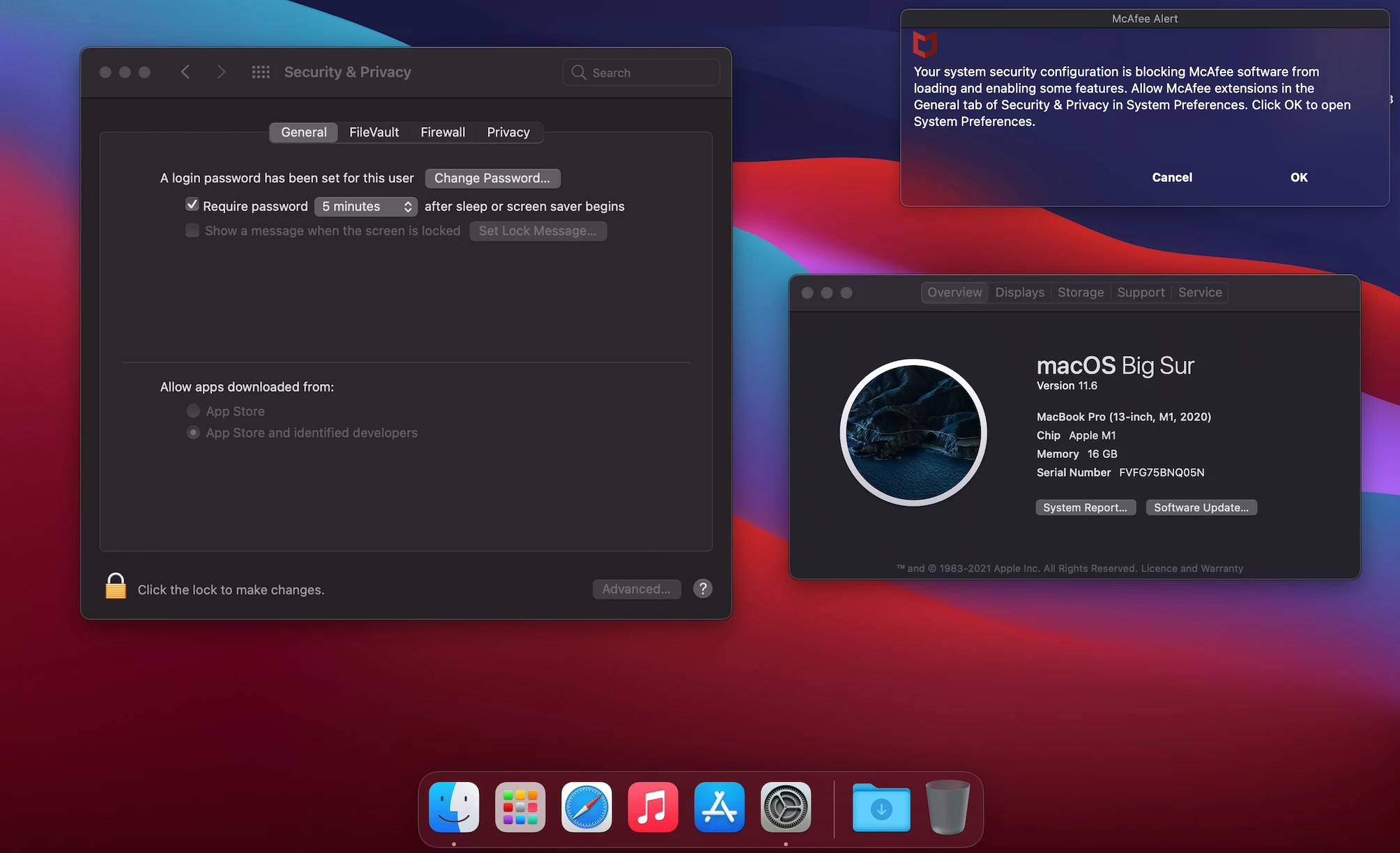Click the show-all preferences grid icon
Screen dimensions: 1400x853
[261, 72]
